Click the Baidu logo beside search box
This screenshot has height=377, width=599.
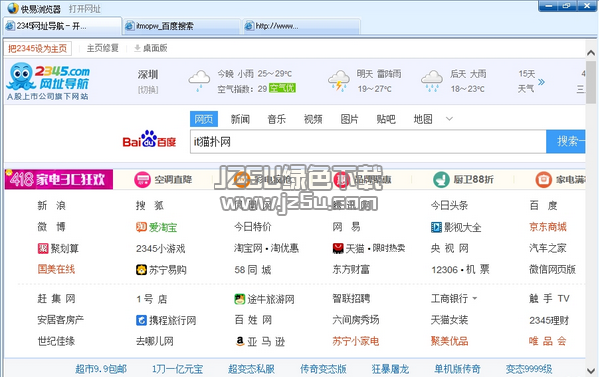[x=149, y=139]
